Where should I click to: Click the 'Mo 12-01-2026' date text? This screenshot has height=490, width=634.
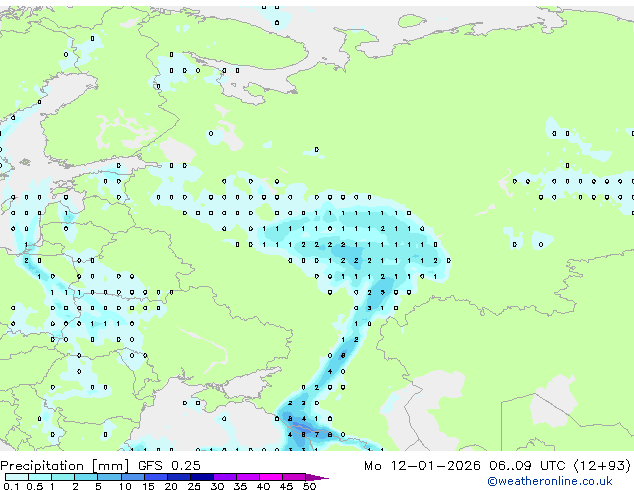tap(422, 466)
